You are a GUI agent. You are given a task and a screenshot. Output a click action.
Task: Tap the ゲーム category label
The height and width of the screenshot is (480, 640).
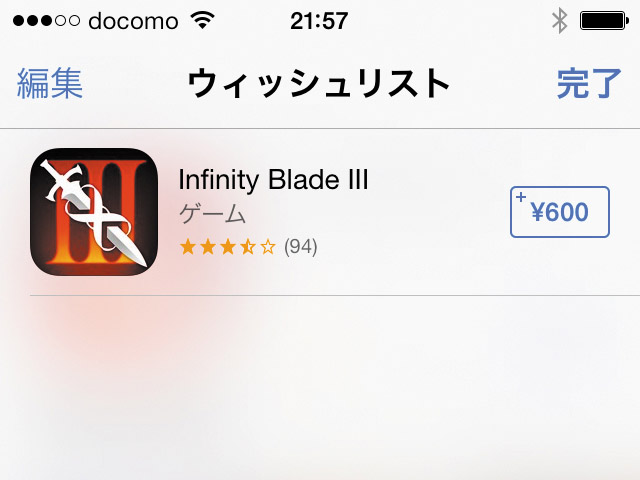[x=213, y=213]
